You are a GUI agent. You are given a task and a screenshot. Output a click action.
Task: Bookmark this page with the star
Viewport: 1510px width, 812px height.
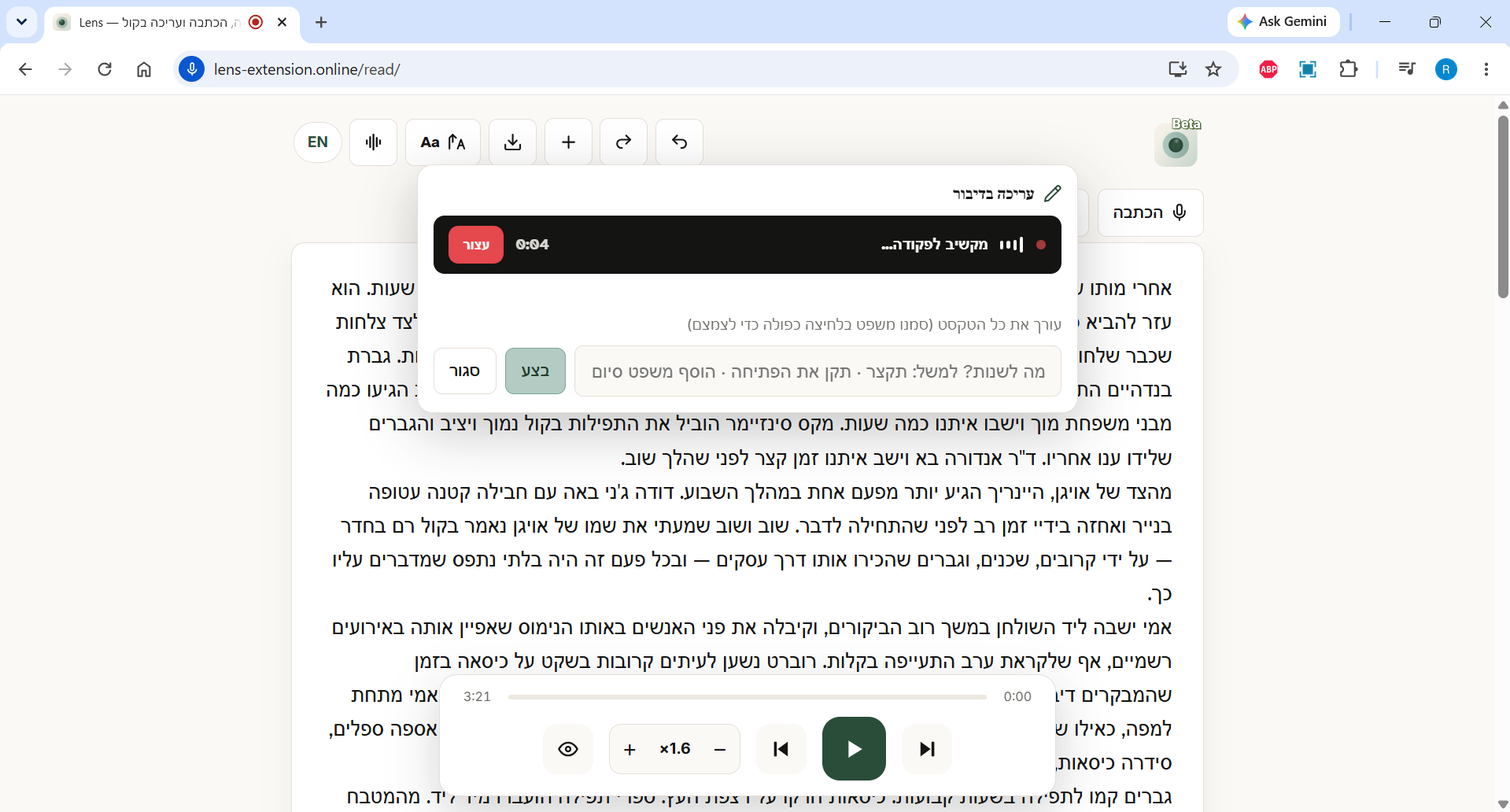[1213, 69]
